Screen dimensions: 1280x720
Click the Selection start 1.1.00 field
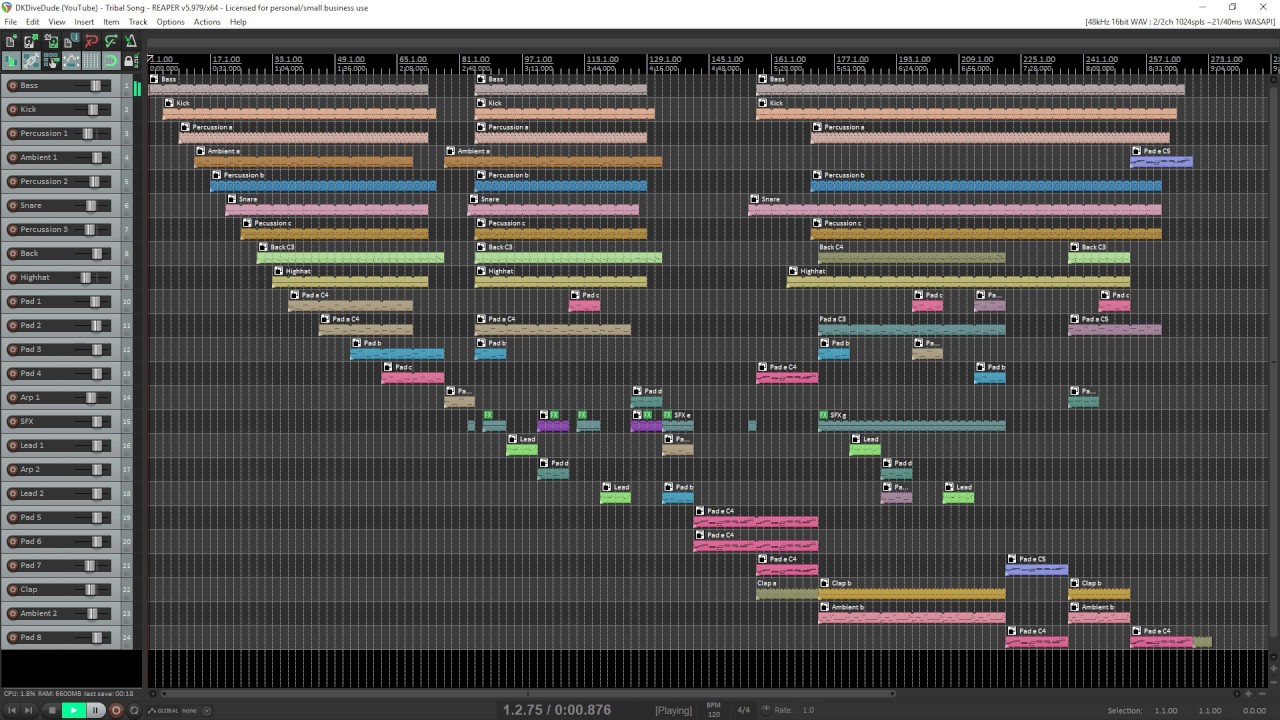1165,710
